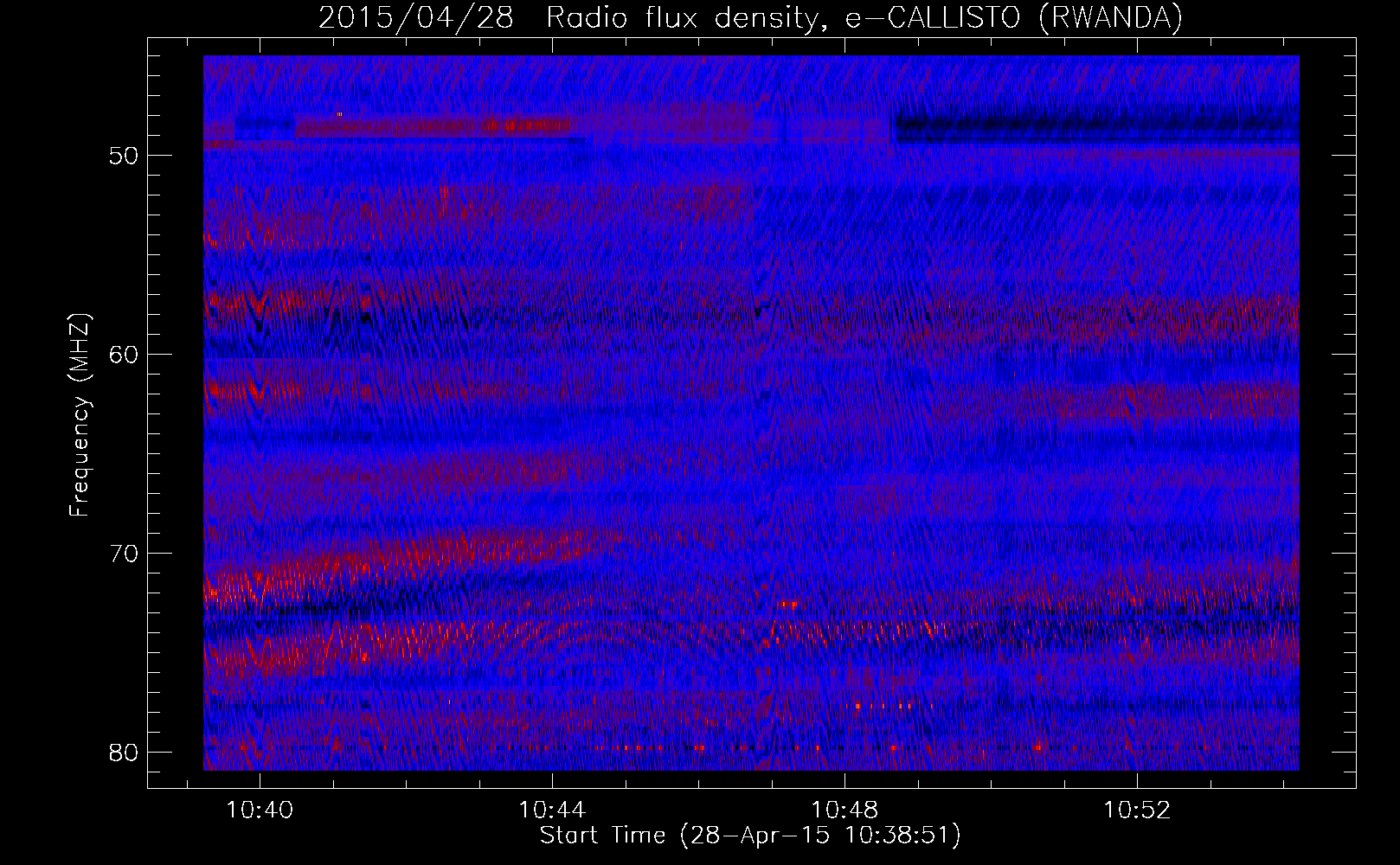
Task: Click the 50 frequency tick label
Action: tap(124, 157)
